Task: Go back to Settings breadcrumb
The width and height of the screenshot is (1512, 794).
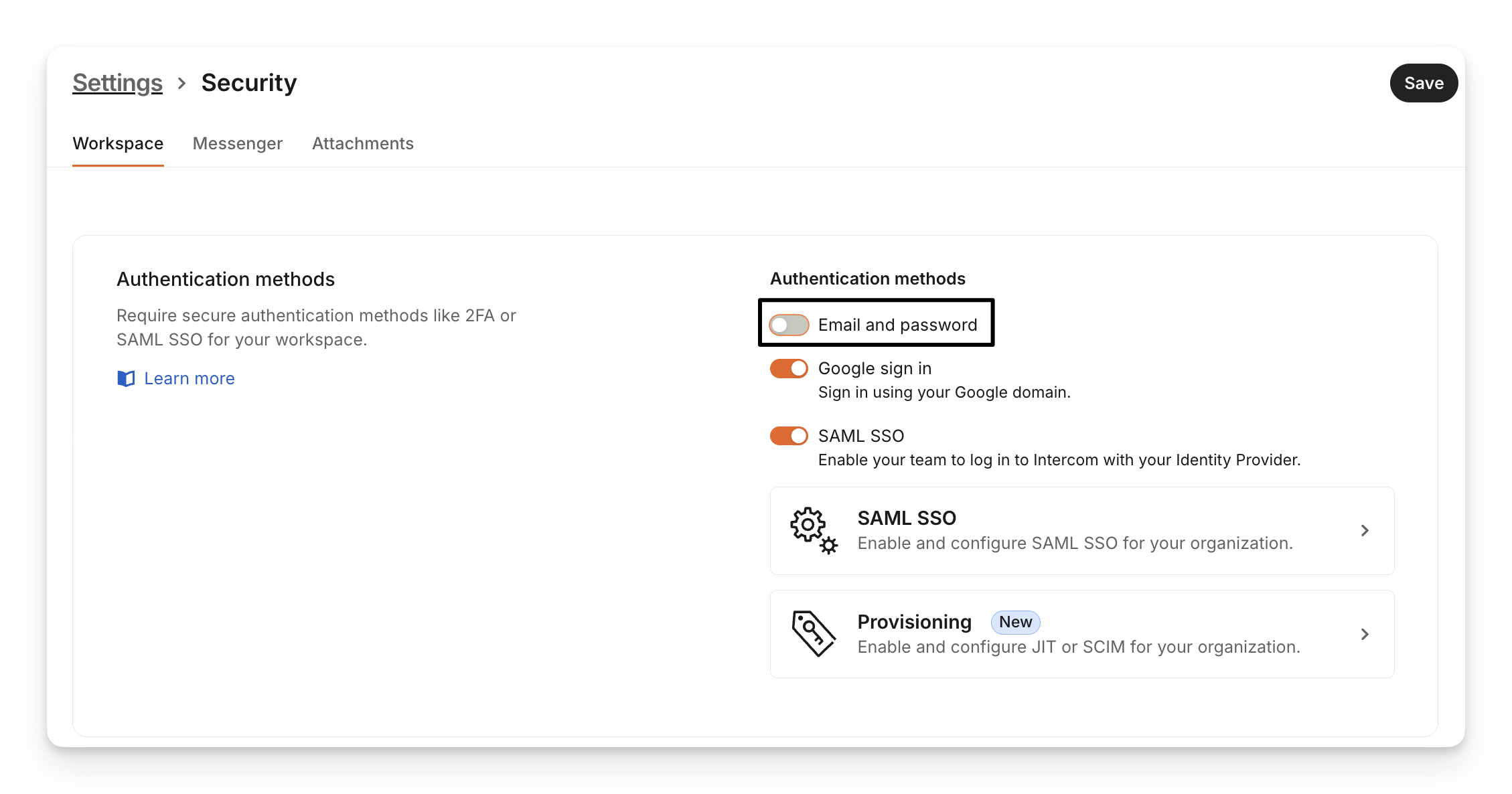Action: click(x=117, y=83)
